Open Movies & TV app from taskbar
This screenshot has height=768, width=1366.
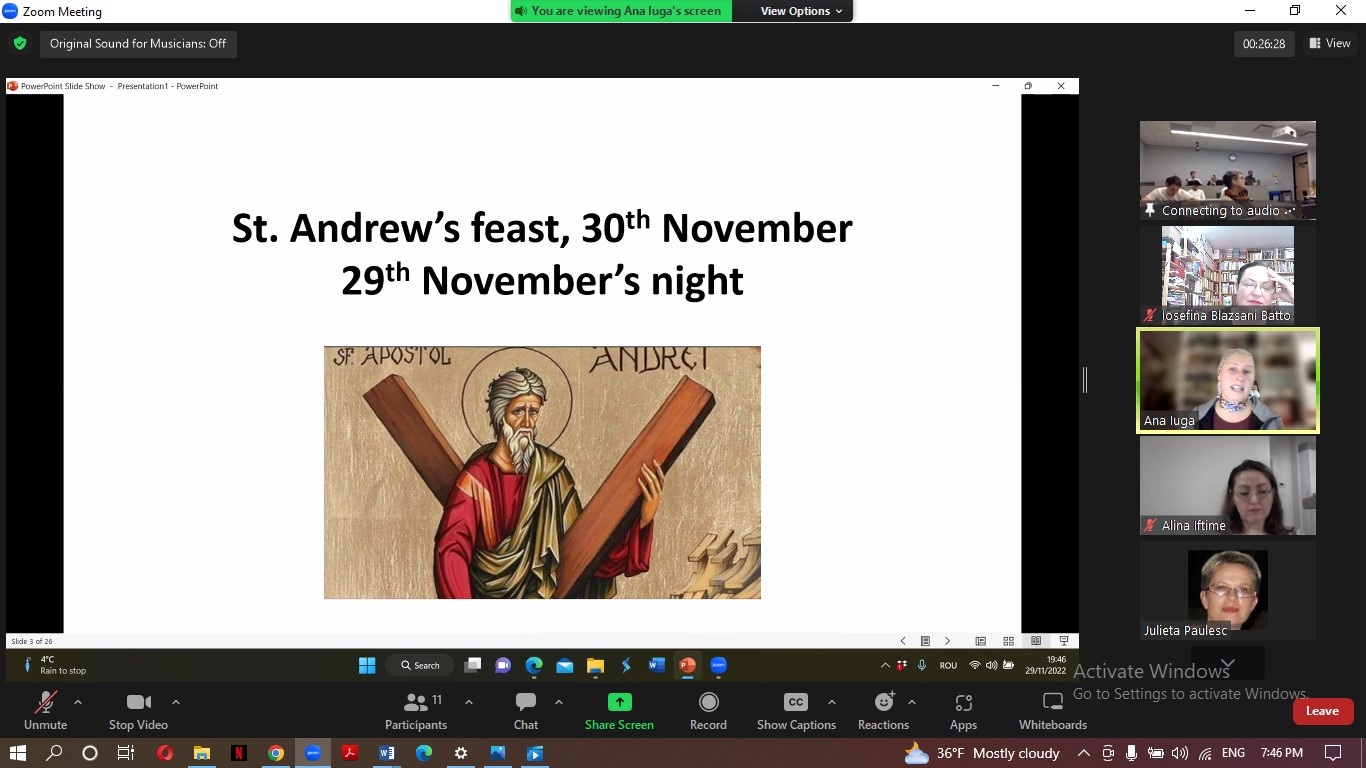[x=535, y=753]
